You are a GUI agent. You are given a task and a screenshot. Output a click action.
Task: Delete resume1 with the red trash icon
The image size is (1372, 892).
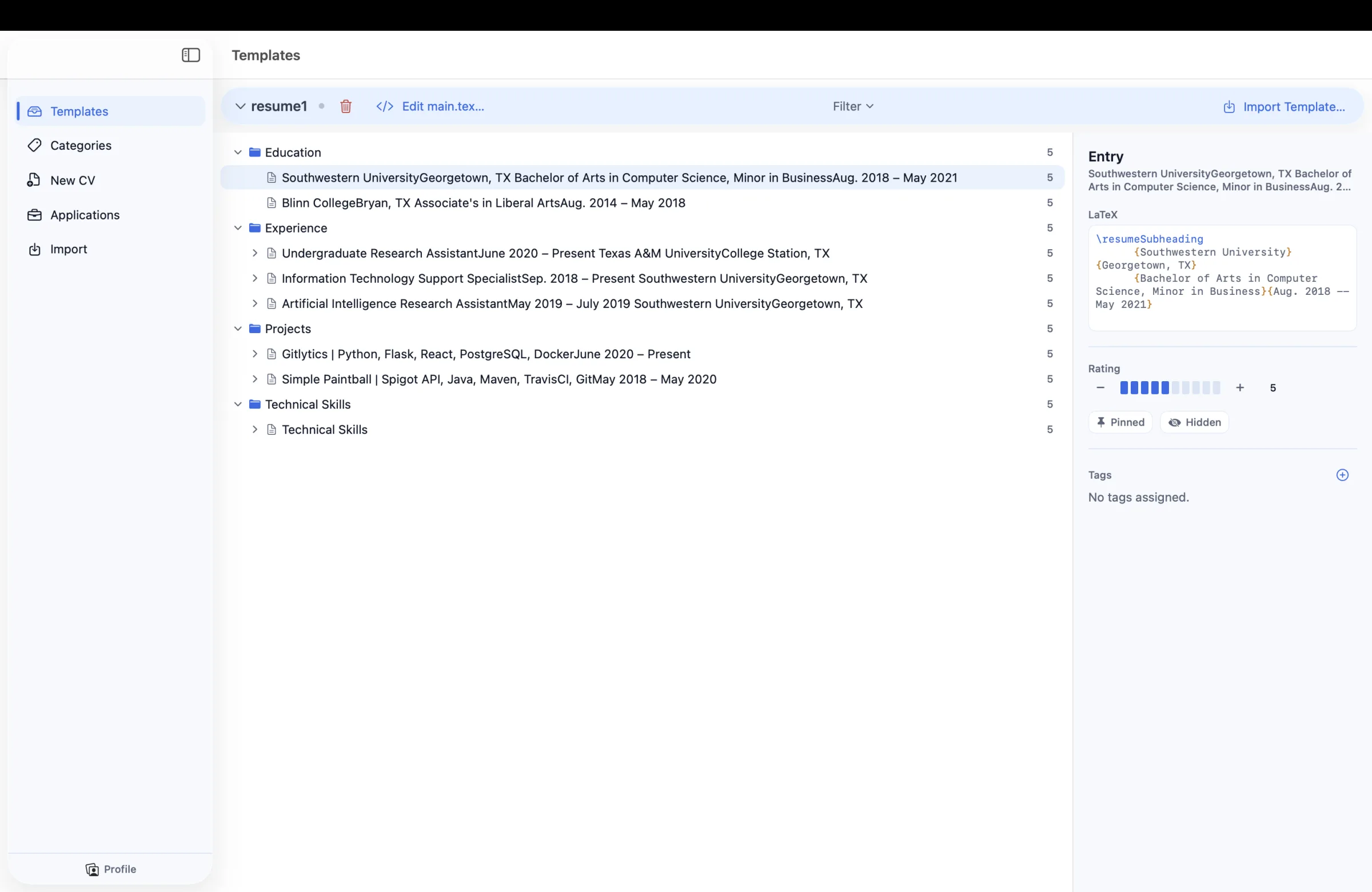346,106
